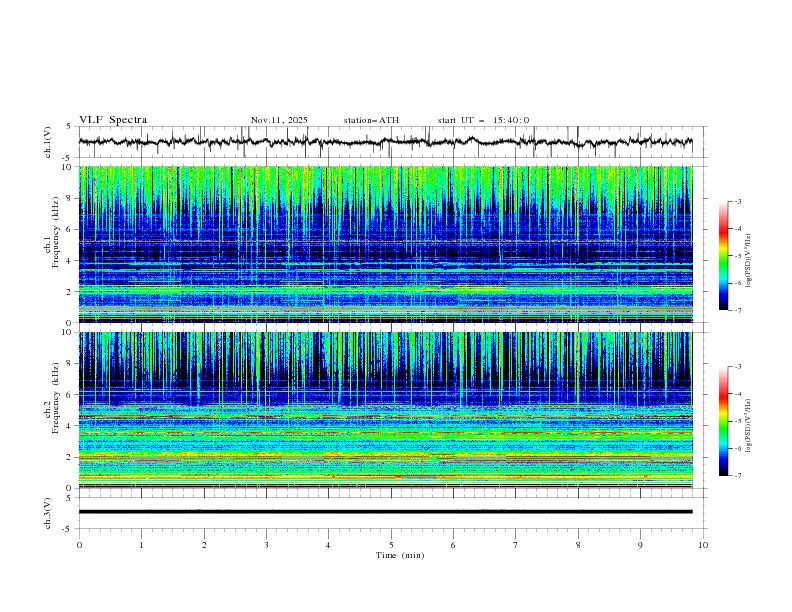Click the time axis tick label "8"
This screenshot has width=792, height=612.
click(x=578, y=545)
